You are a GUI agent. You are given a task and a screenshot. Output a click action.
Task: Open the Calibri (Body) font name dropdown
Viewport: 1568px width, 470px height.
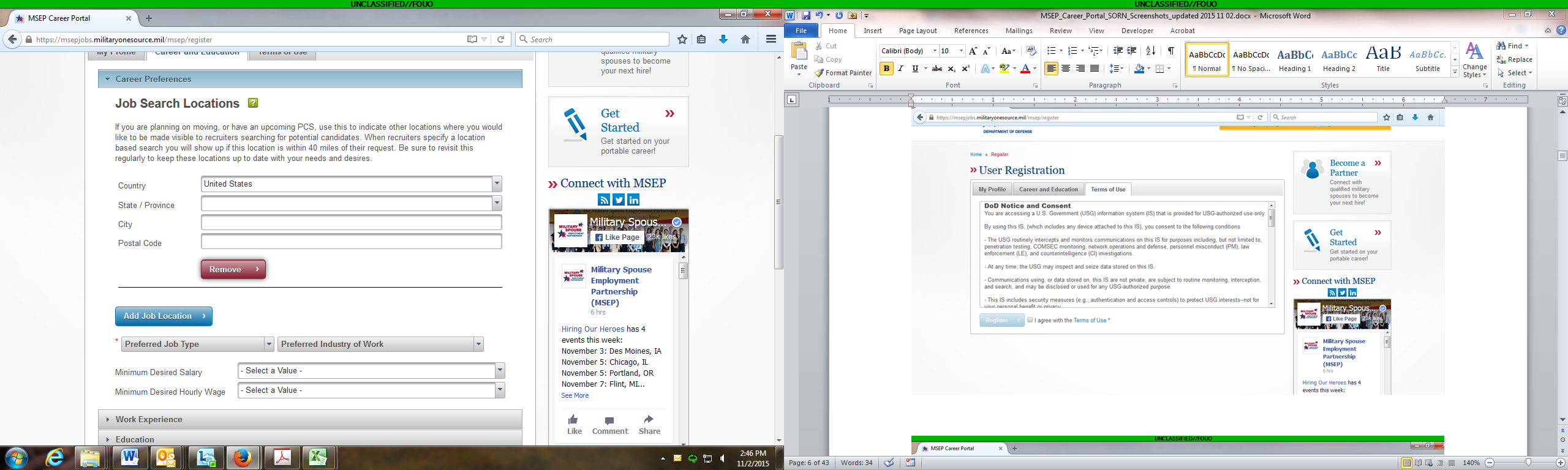[x=935, y=51]
